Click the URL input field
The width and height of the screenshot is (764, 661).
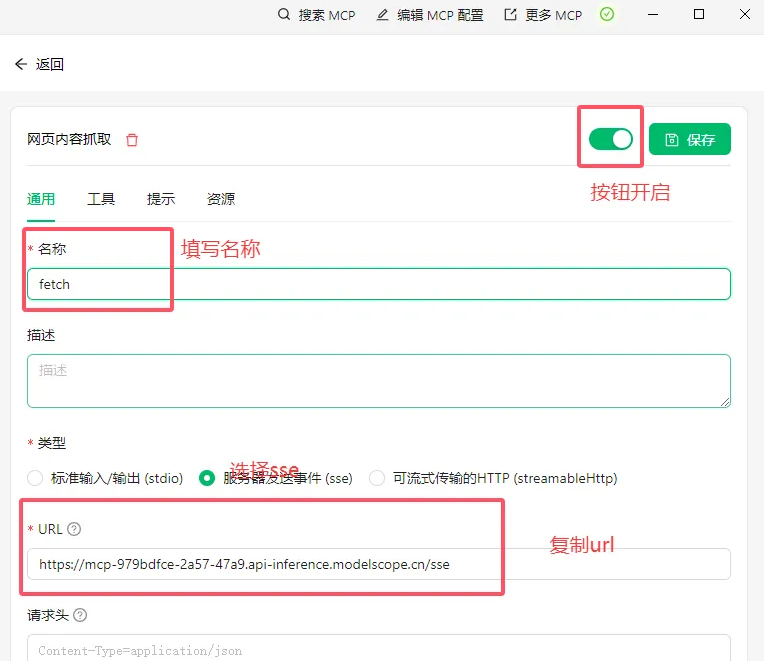click(x=378, y=564)
